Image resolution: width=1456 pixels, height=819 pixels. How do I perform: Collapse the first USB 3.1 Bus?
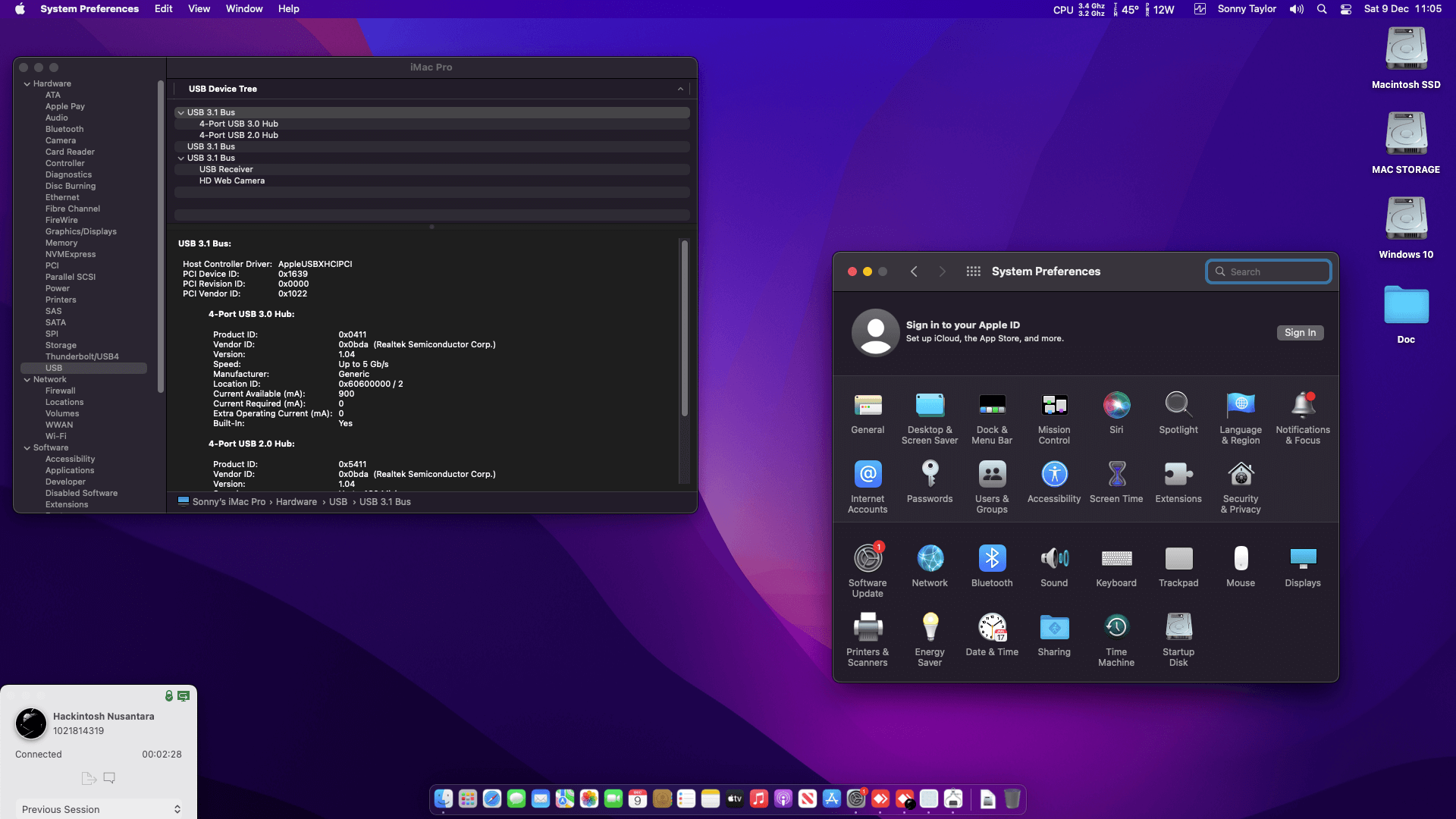click(x=181, y=112)
